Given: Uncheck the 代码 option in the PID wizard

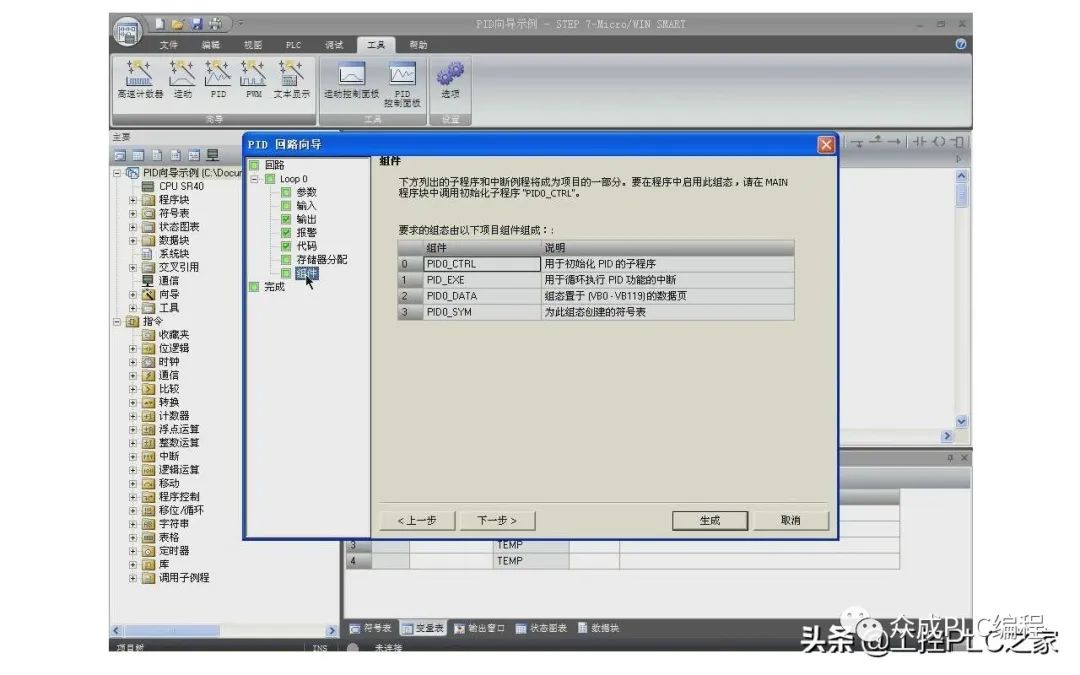Looking at the screenshot, I should 288,247.
